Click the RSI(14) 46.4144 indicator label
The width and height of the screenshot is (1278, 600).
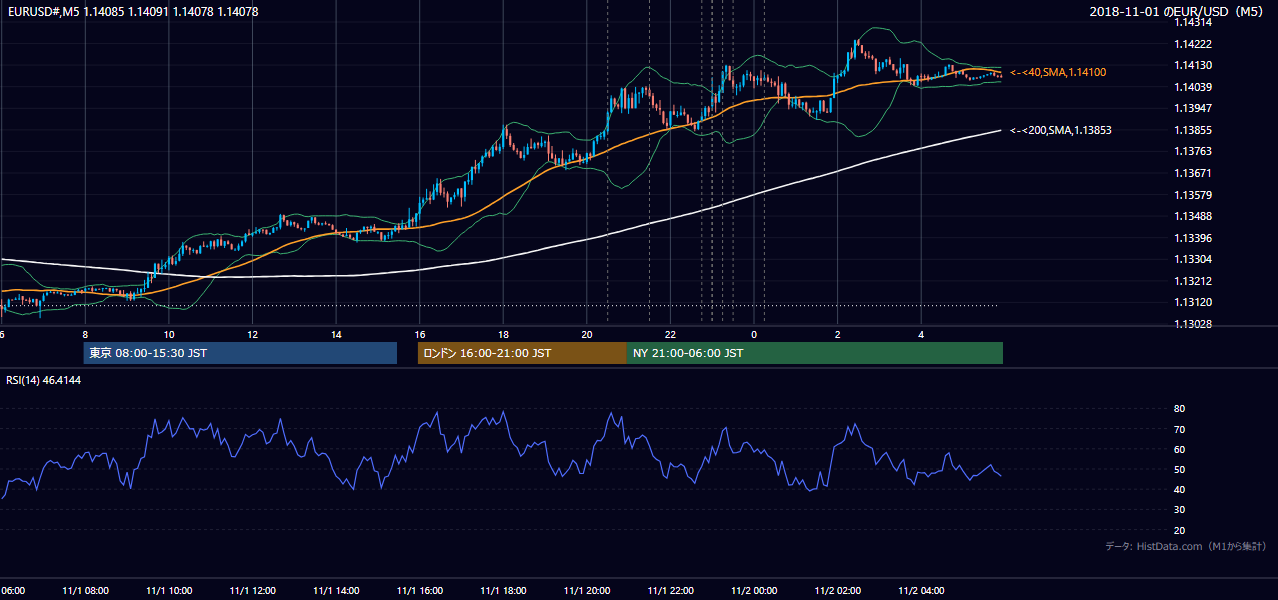click(x=44, y=380)
